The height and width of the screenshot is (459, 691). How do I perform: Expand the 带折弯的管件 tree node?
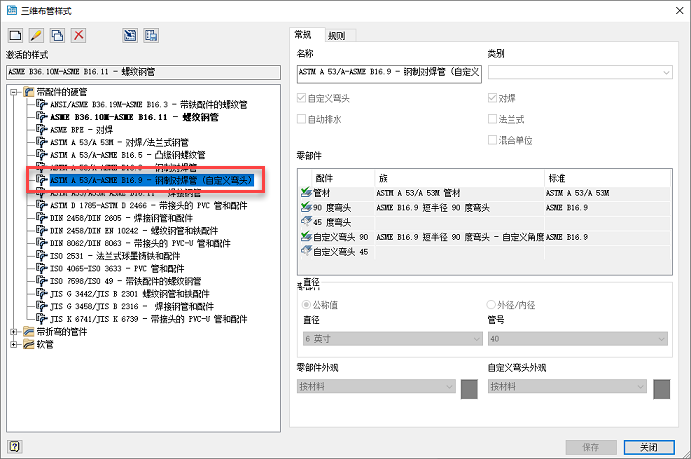tap(14, 331)
